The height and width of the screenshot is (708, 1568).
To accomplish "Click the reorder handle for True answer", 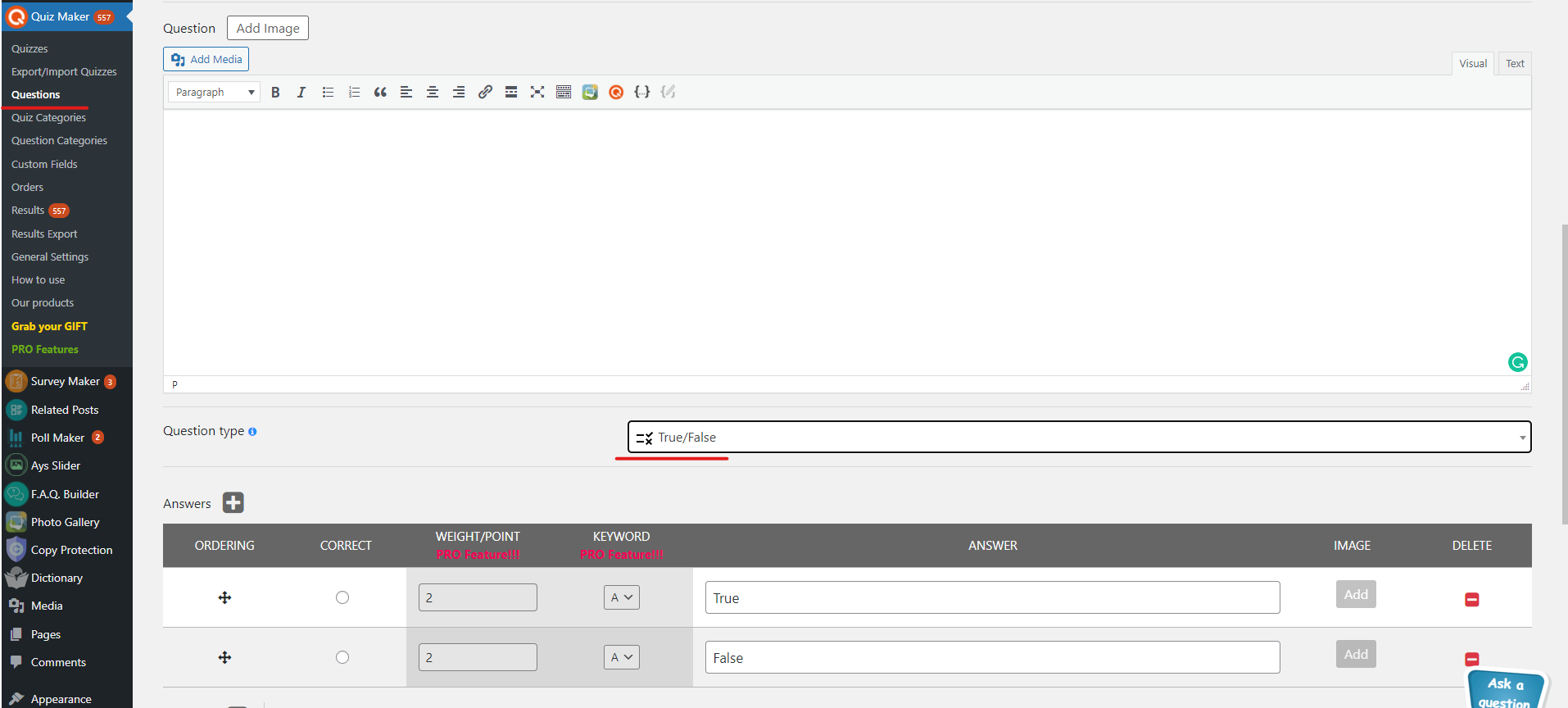I will click(x=224, y=597).
